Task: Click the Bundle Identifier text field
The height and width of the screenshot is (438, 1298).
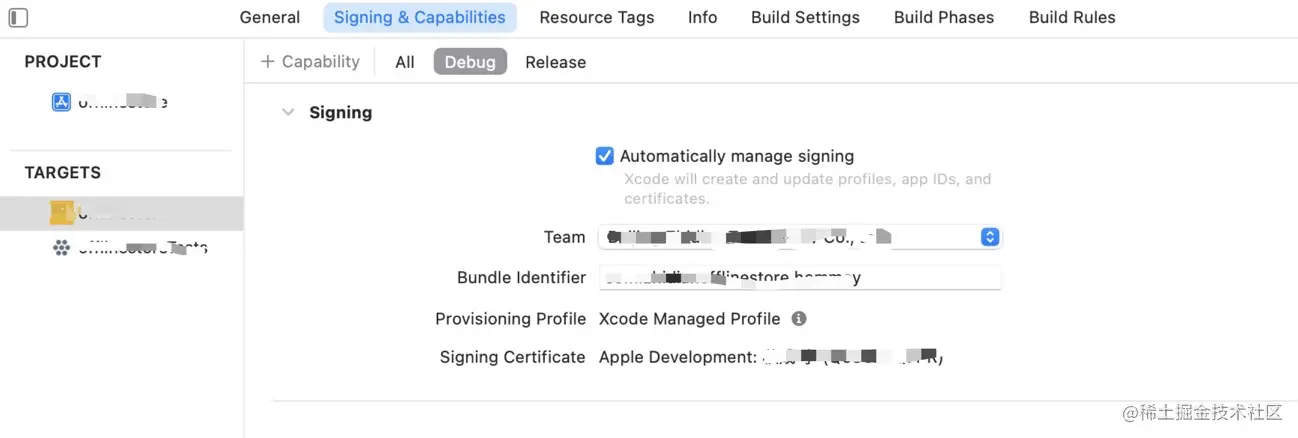Action: coord(800,278)
